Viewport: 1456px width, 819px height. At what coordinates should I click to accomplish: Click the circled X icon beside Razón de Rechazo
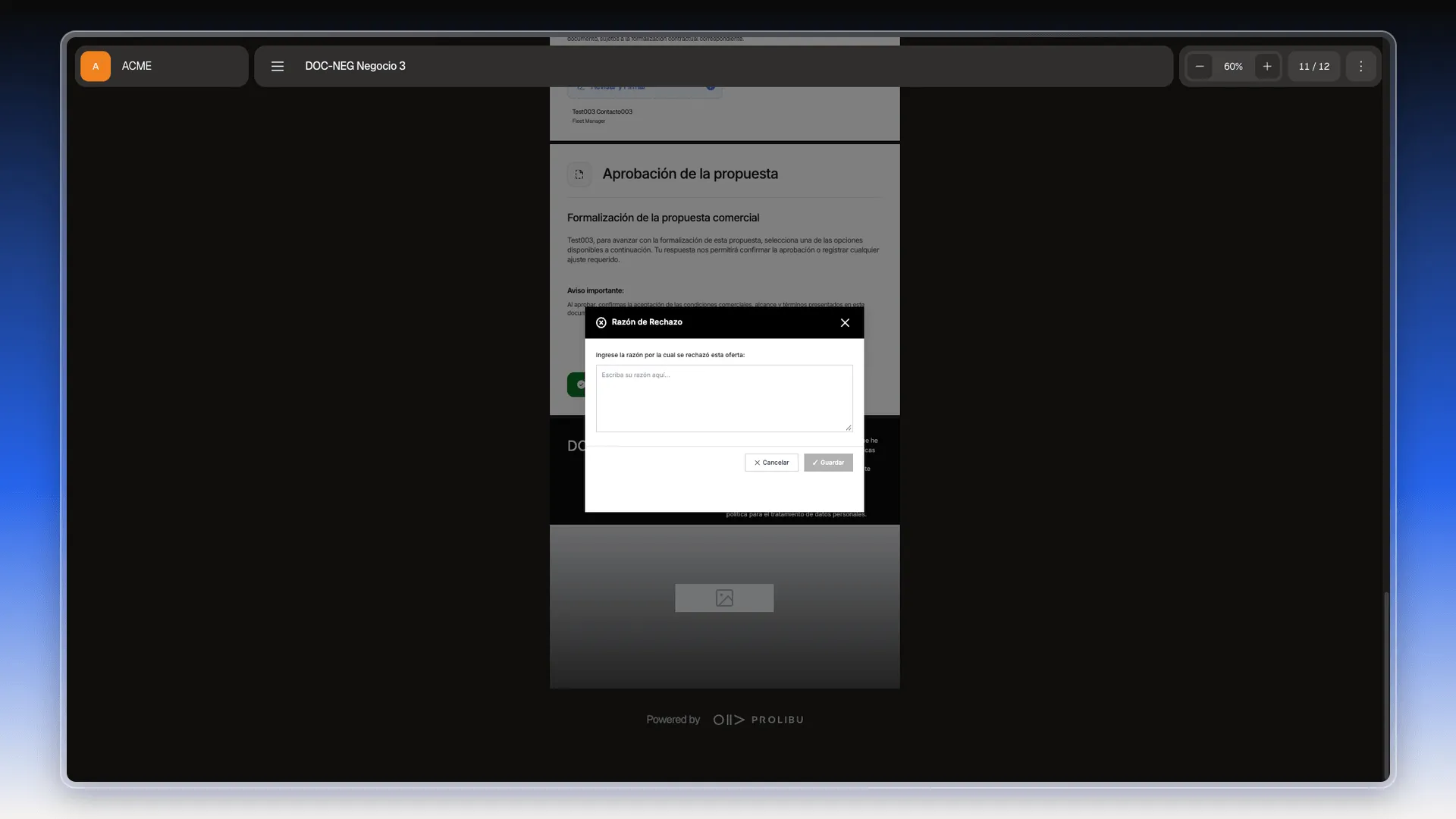pos(601,322)
